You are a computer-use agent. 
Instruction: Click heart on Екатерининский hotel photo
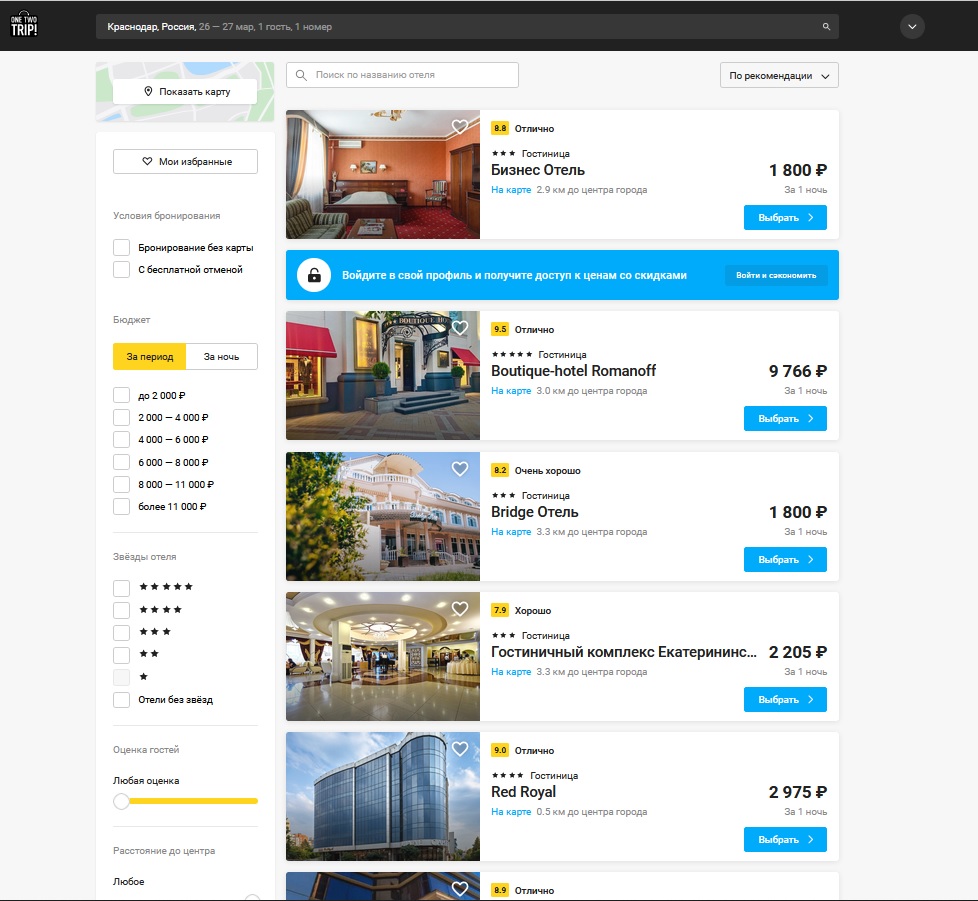(460, 609)
